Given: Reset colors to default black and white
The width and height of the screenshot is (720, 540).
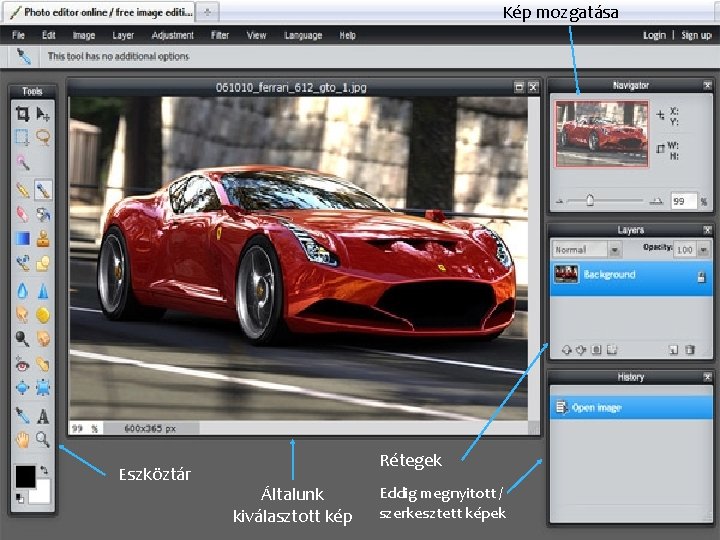Looking at the screenshot, I should point(19,498).
